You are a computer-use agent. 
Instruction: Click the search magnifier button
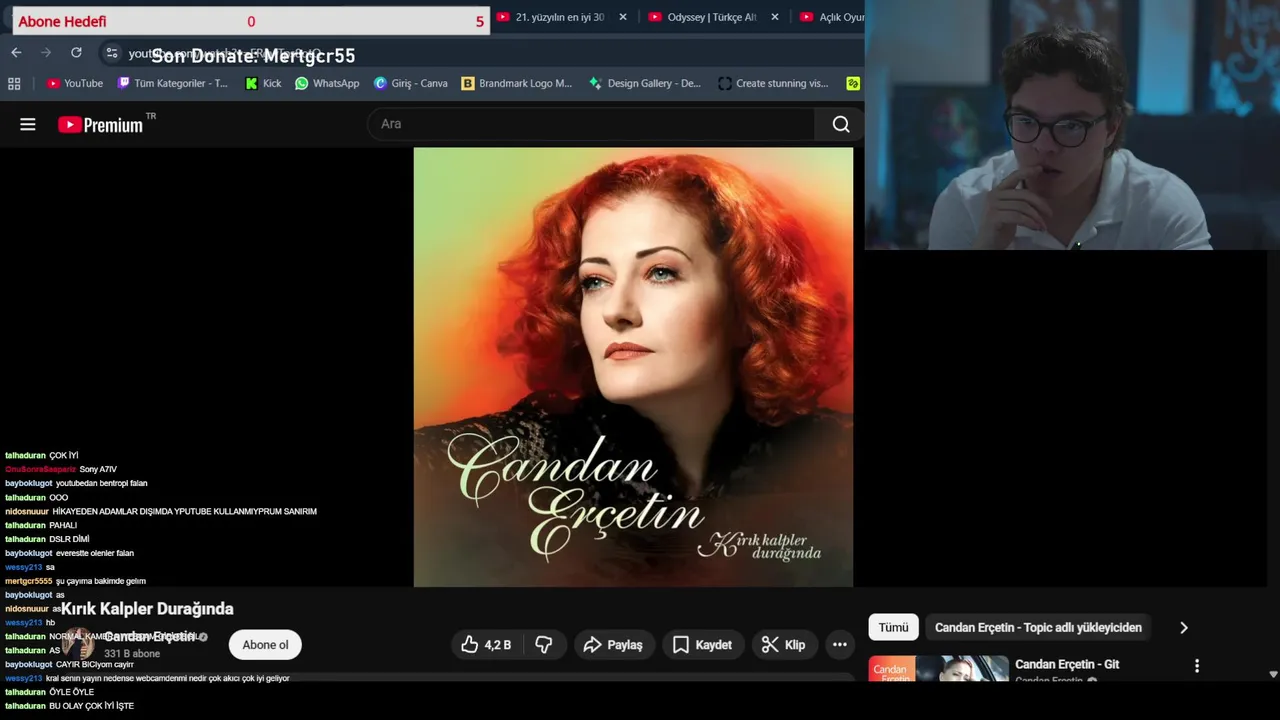pos(841,124)
